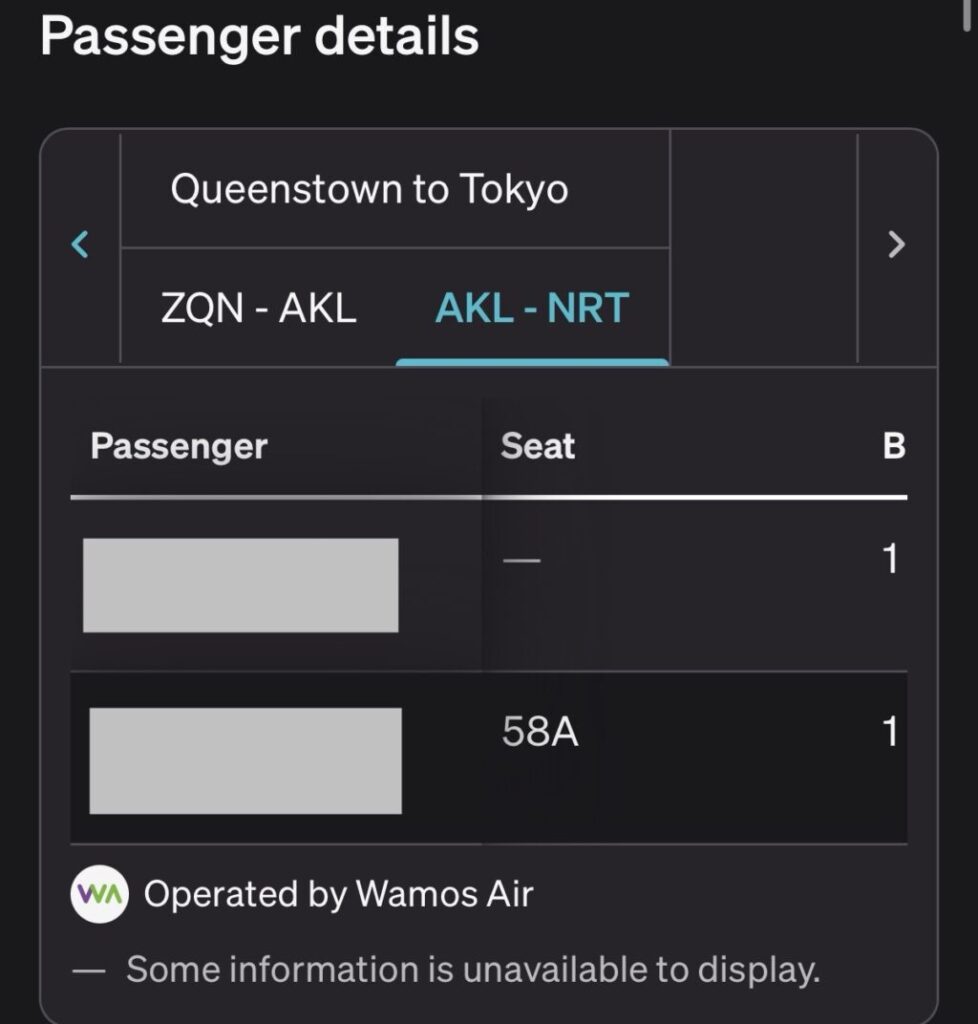Click the first passenger's empty seat dash
This screenshot has height=1024, width=978.
coord(521,560)
